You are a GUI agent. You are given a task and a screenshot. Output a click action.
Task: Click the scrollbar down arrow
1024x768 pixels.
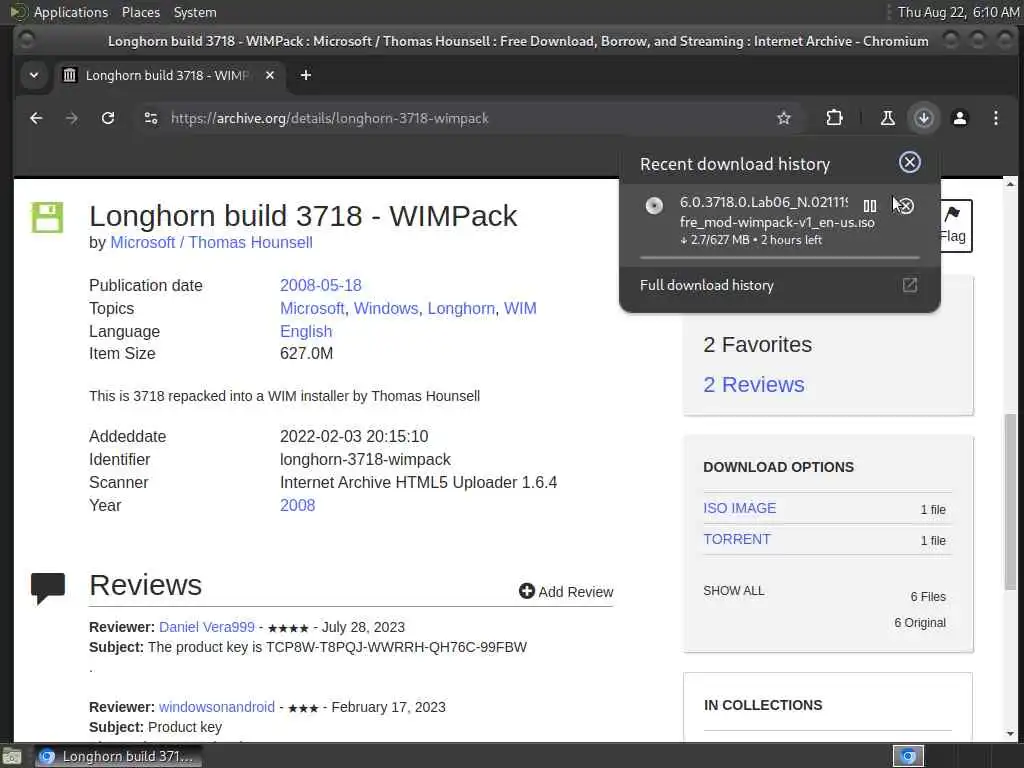tap(1010, 734)
